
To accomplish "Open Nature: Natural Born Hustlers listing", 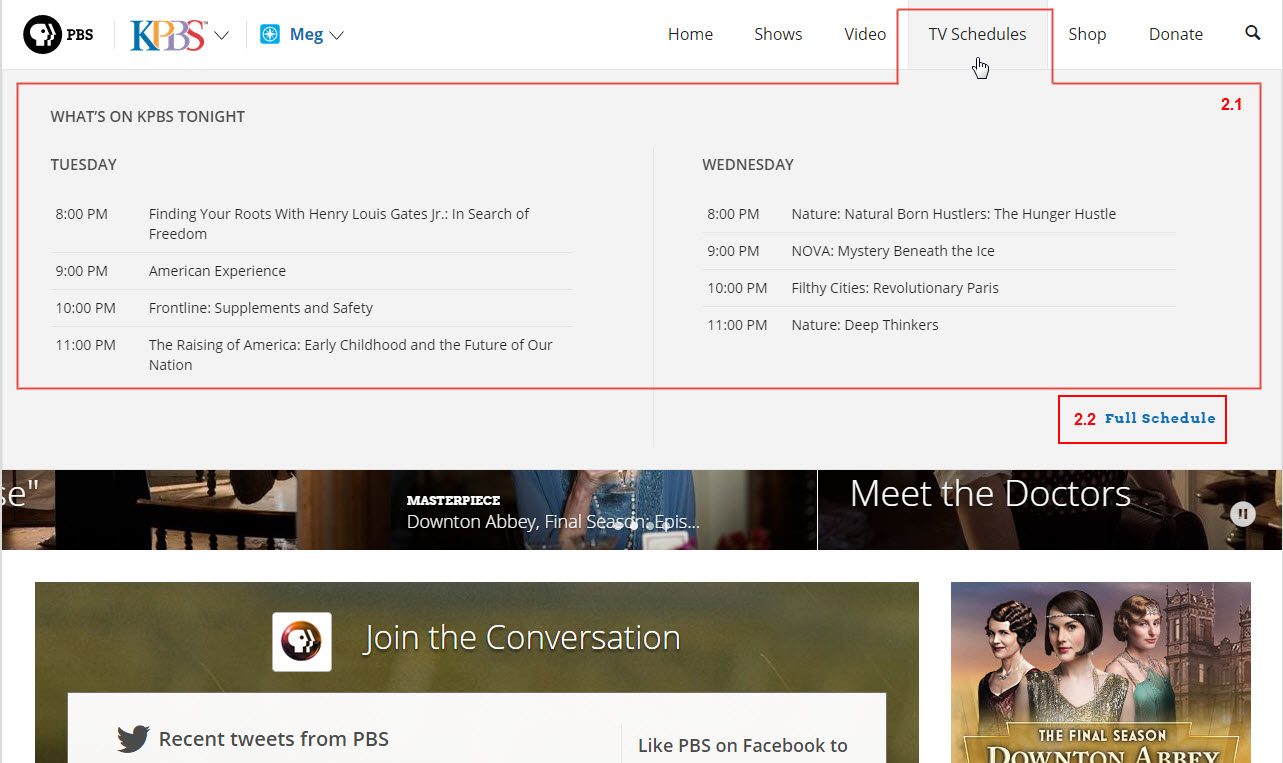I will click(953, 214).
